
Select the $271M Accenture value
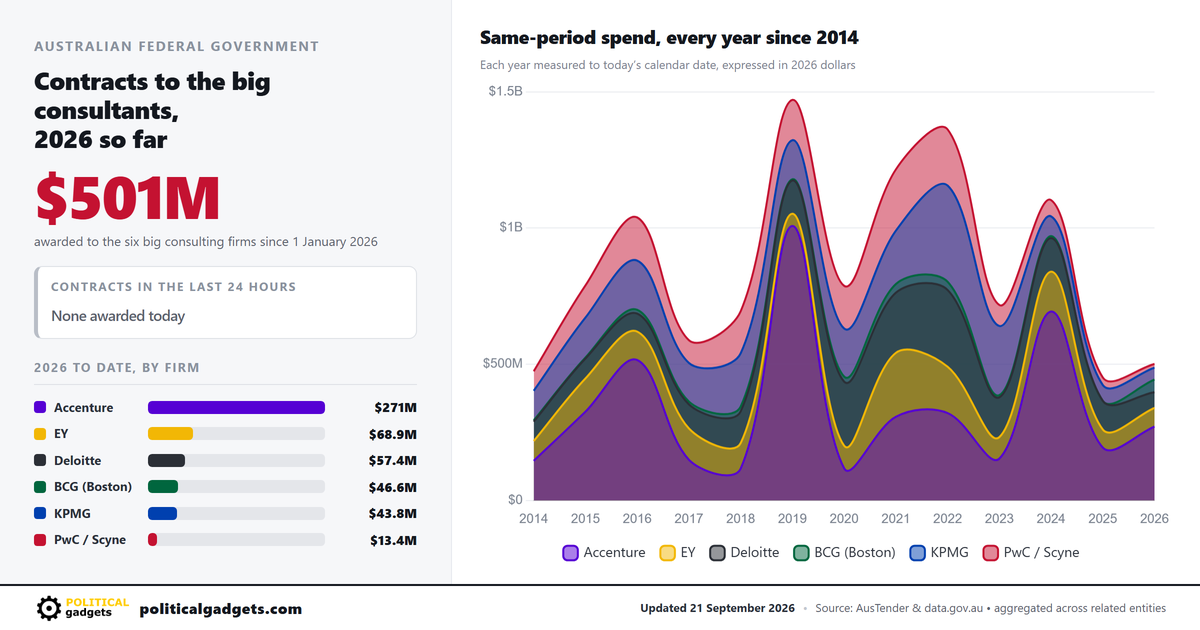pyautogui.click(x=396, y=407)
